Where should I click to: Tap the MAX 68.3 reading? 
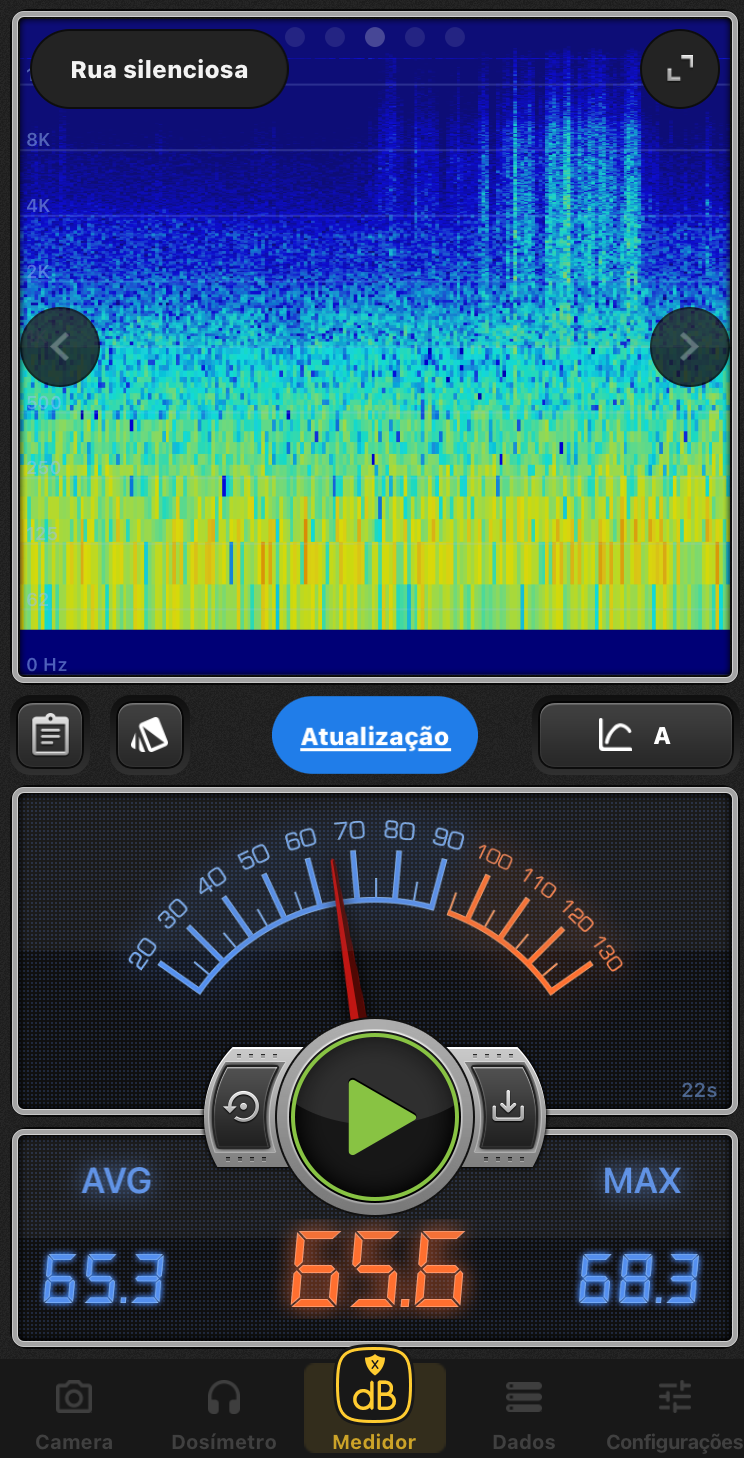pyautogui.click(x=640, y=1277)
